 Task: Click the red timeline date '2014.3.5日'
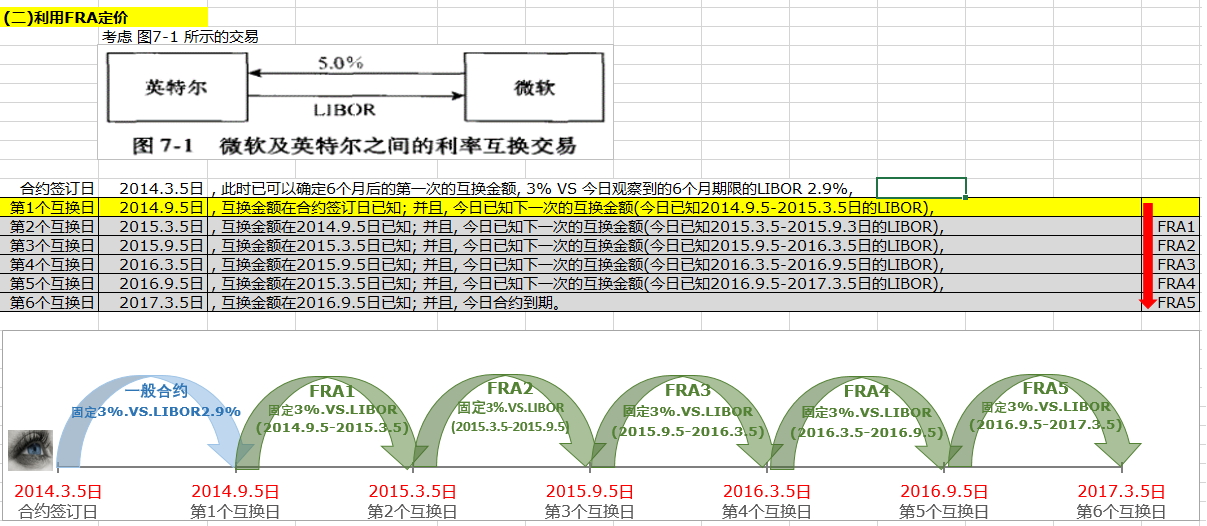coord(58,492)
